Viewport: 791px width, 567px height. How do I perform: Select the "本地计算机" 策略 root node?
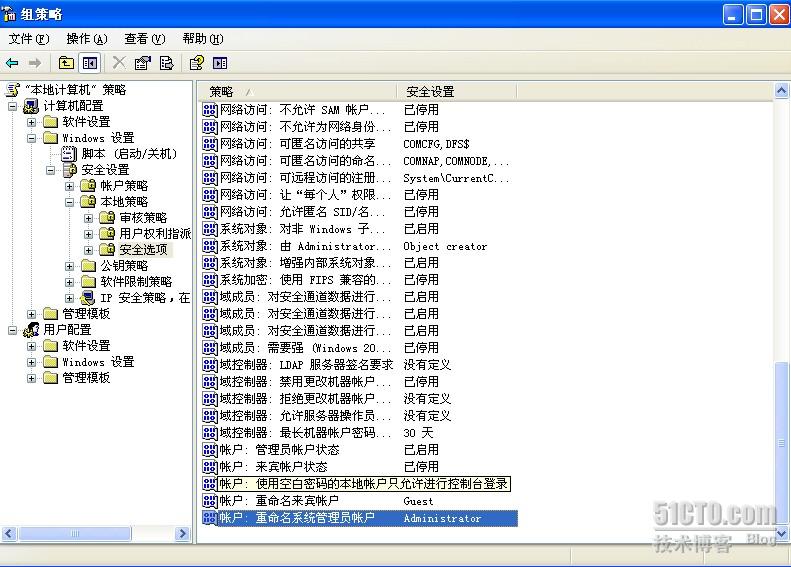[x=75, y=90]
